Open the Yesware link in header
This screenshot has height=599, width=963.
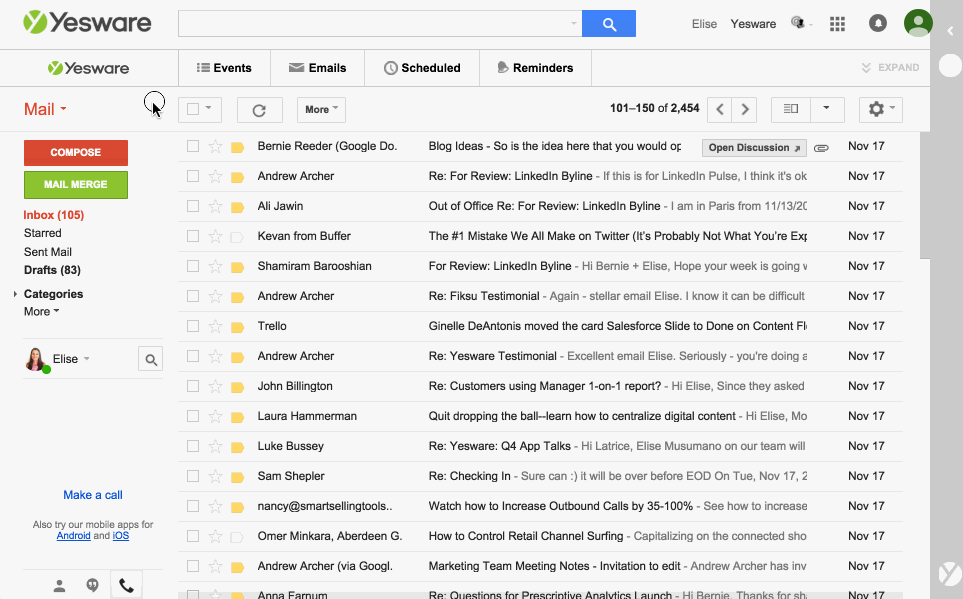click(753, 24)
